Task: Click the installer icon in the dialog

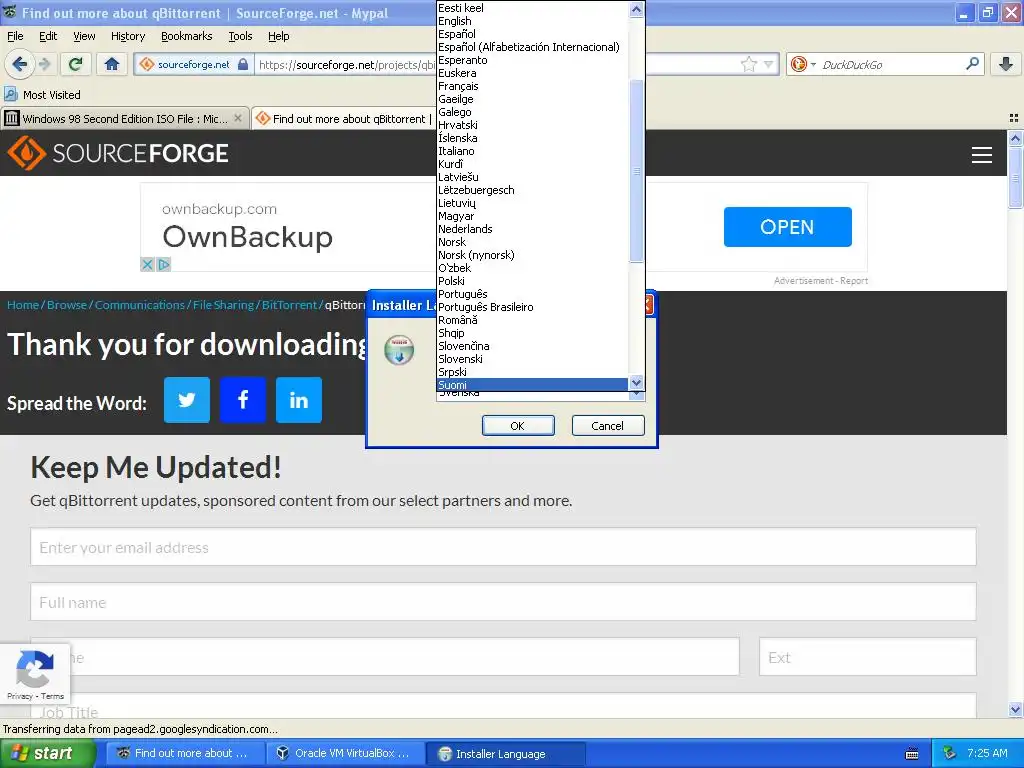Action: click(x=399, y=349)
